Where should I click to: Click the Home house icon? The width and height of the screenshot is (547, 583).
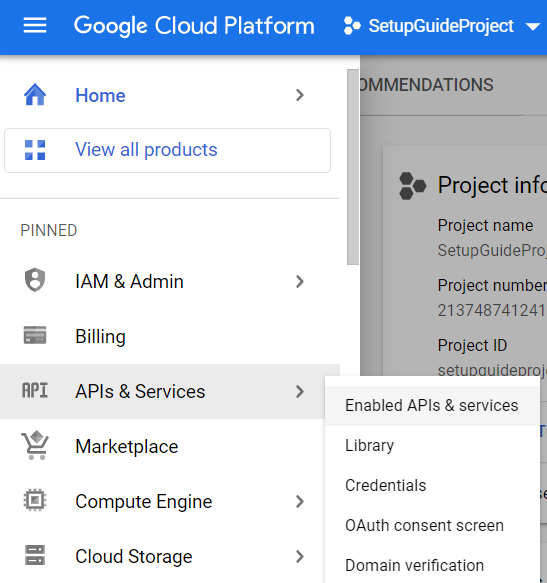click(35, 95)
